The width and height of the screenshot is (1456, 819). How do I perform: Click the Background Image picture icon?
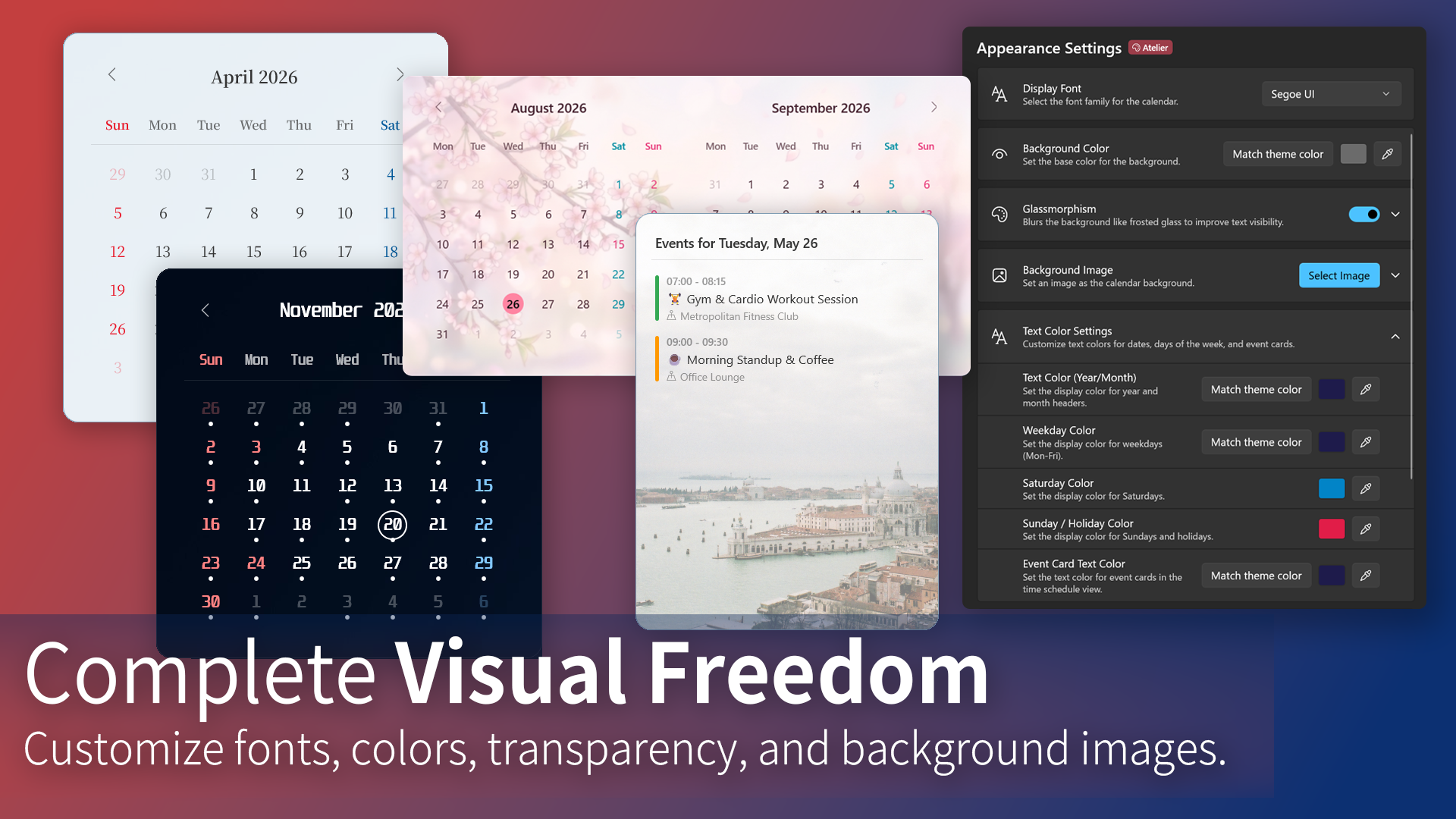tap(999, 275)
